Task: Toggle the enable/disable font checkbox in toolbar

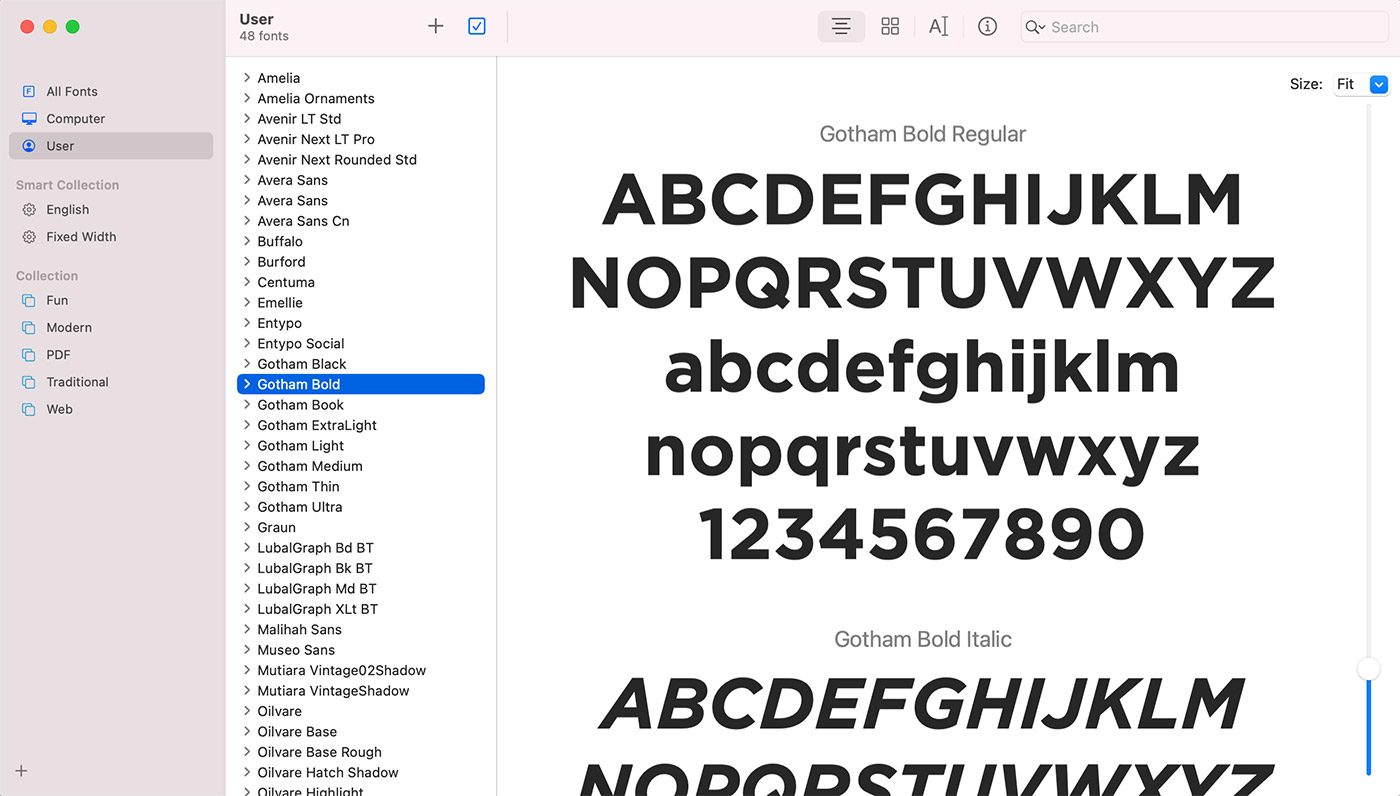Action: click(477, 27)
